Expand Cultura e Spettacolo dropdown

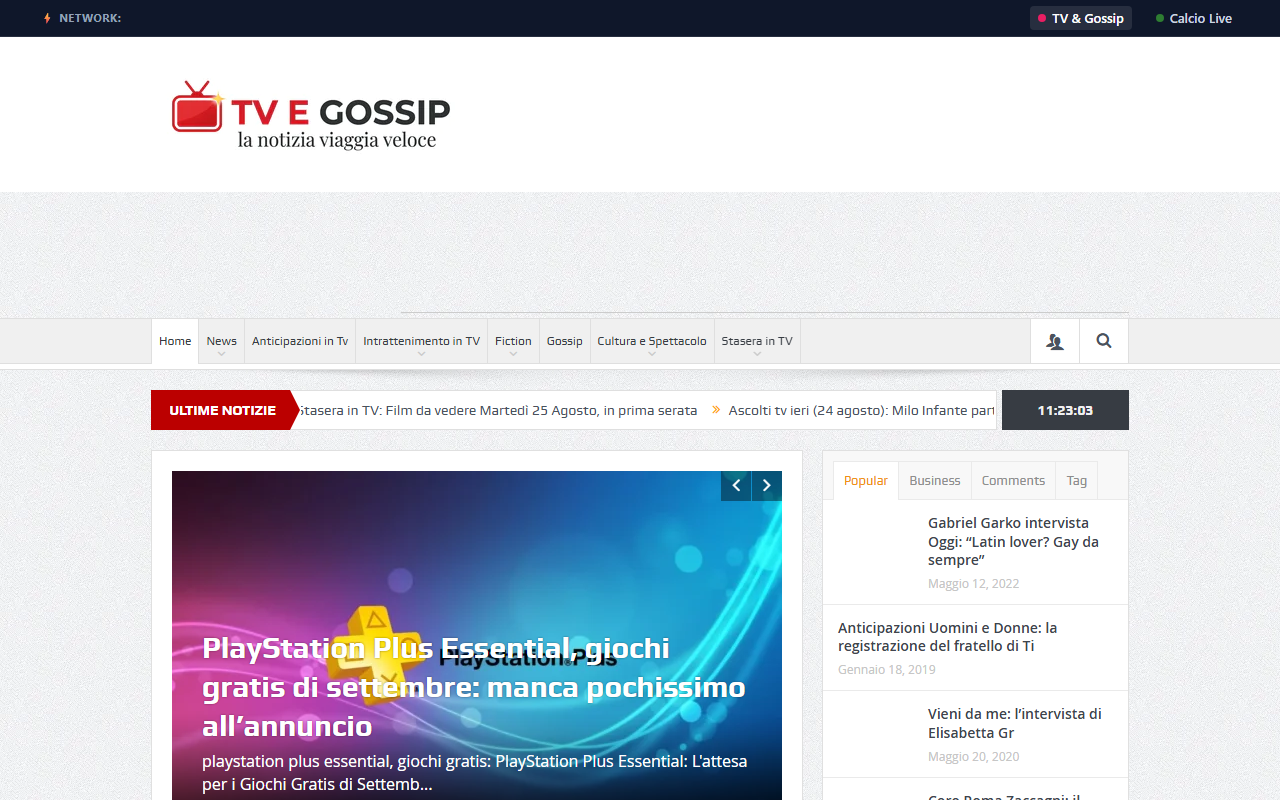click(652, 341)
